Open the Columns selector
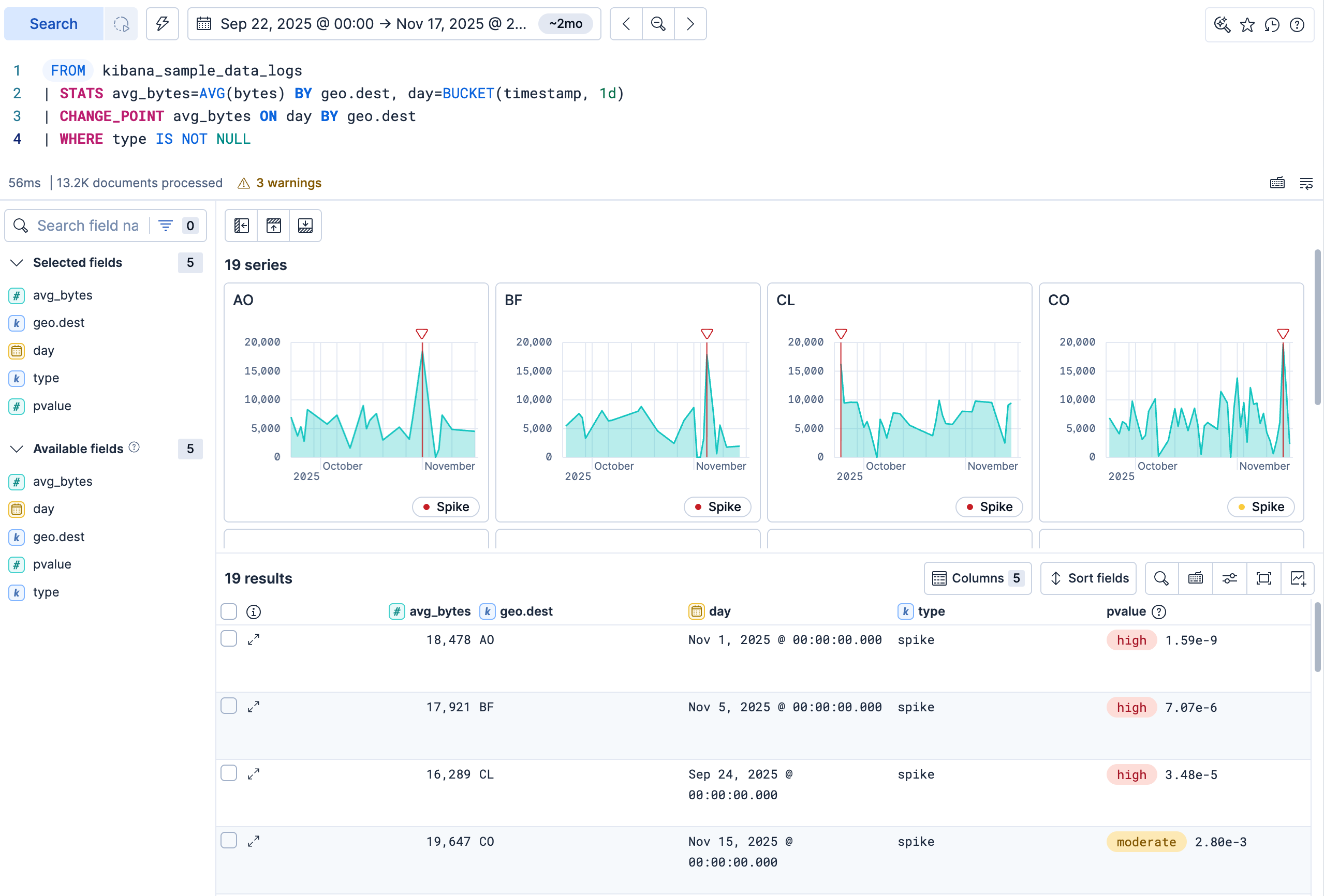This screenshot has width=1324, height=896. pyautogui.click(x=978, y=578)
